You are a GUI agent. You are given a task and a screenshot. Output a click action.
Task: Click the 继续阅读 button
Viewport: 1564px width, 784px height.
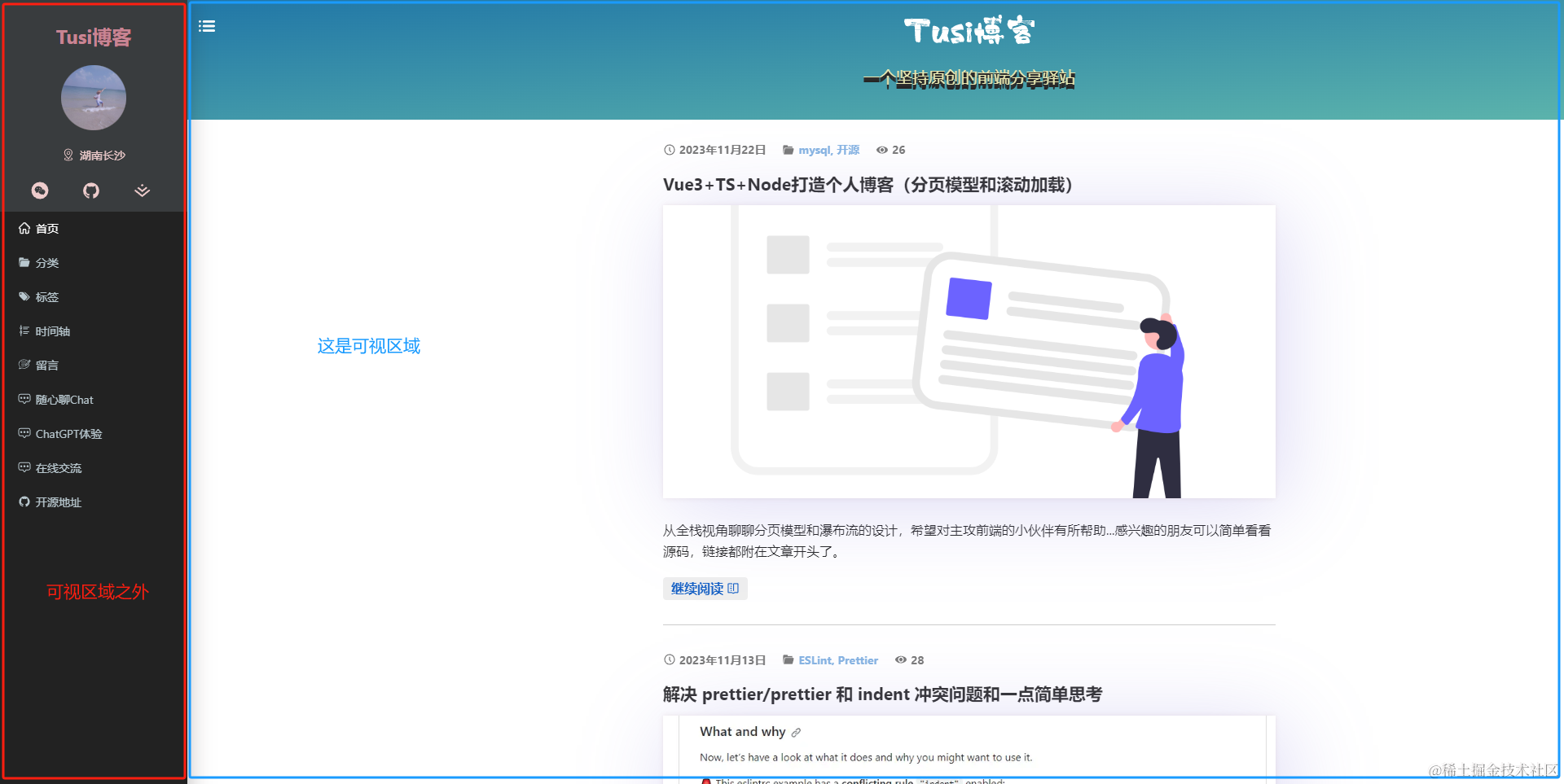click(705, 589)
